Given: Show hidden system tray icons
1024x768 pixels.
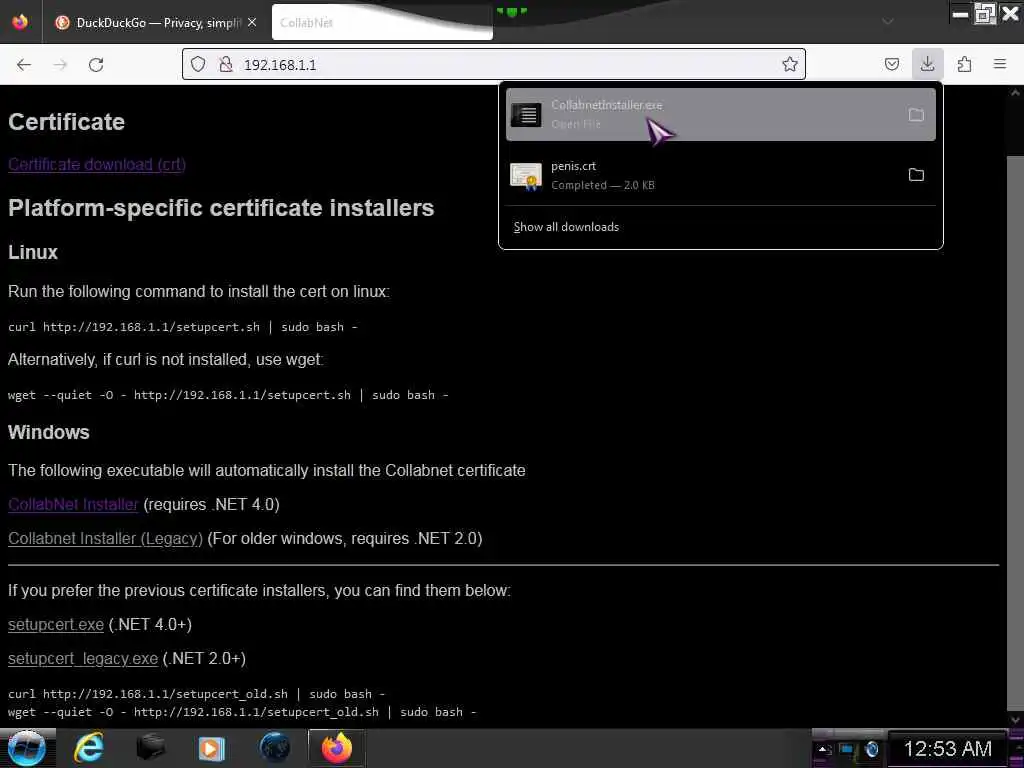Looking at the screenshot, I should click(x=824, y=749).
